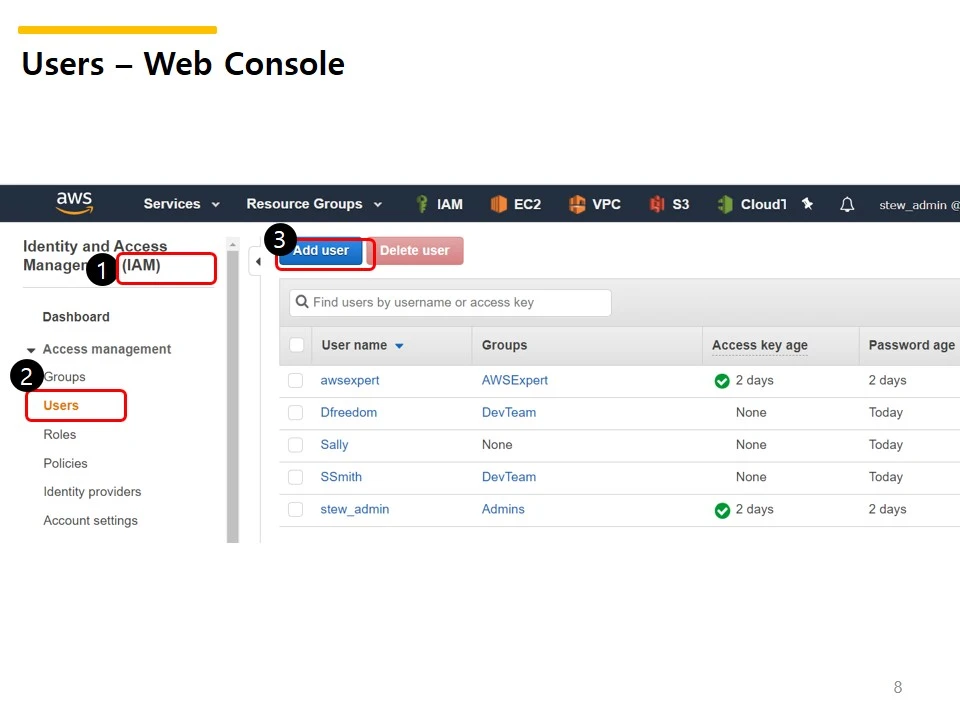The height and width of the screenshot is (720, 960).
Task: Click the pin shortcuts icon
Action: pos(808,204)
